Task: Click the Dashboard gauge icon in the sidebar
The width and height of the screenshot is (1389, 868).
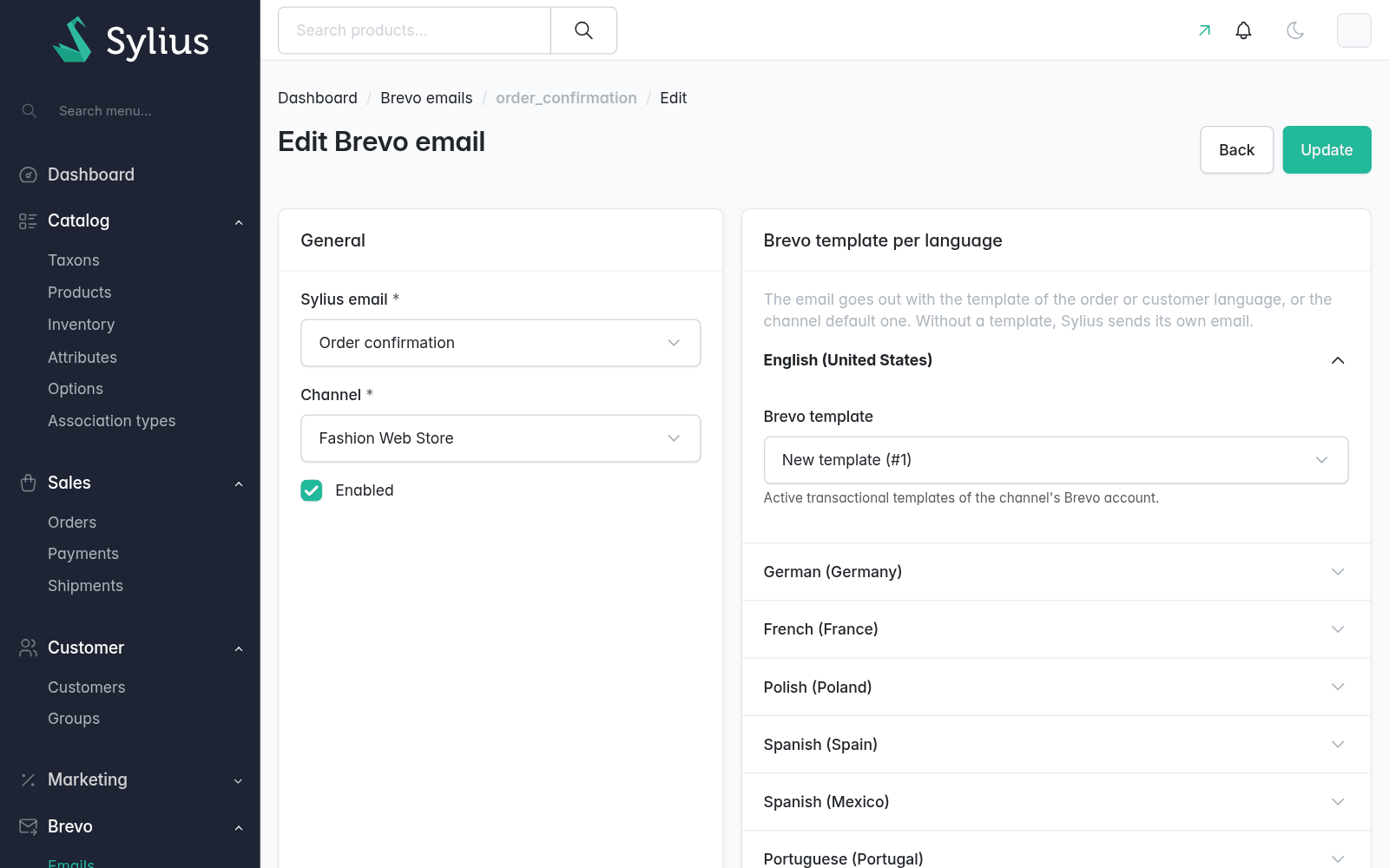Action: click(x=29, y=175)
